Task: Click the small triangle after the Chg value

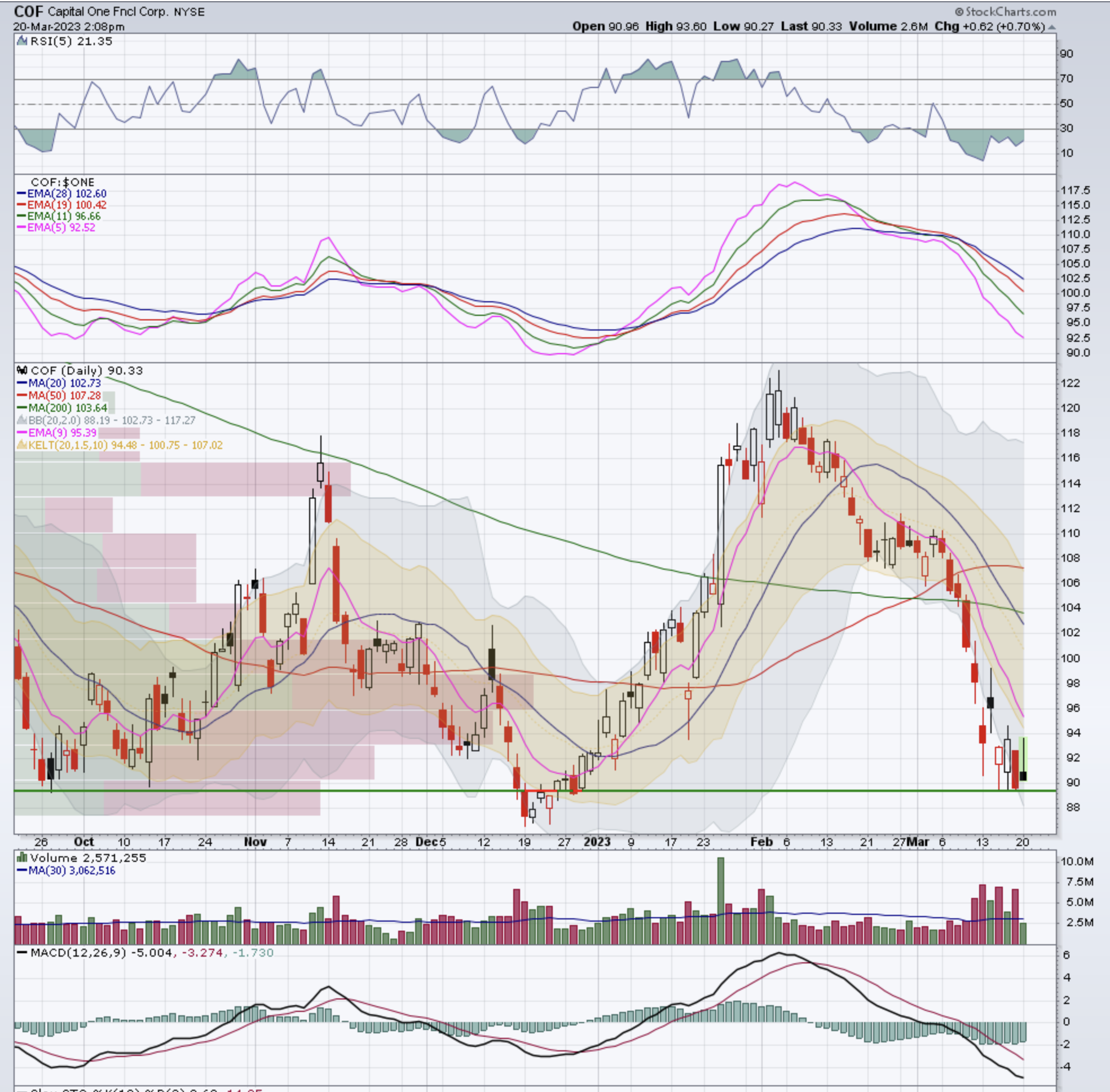Action: click(1051, 27)
